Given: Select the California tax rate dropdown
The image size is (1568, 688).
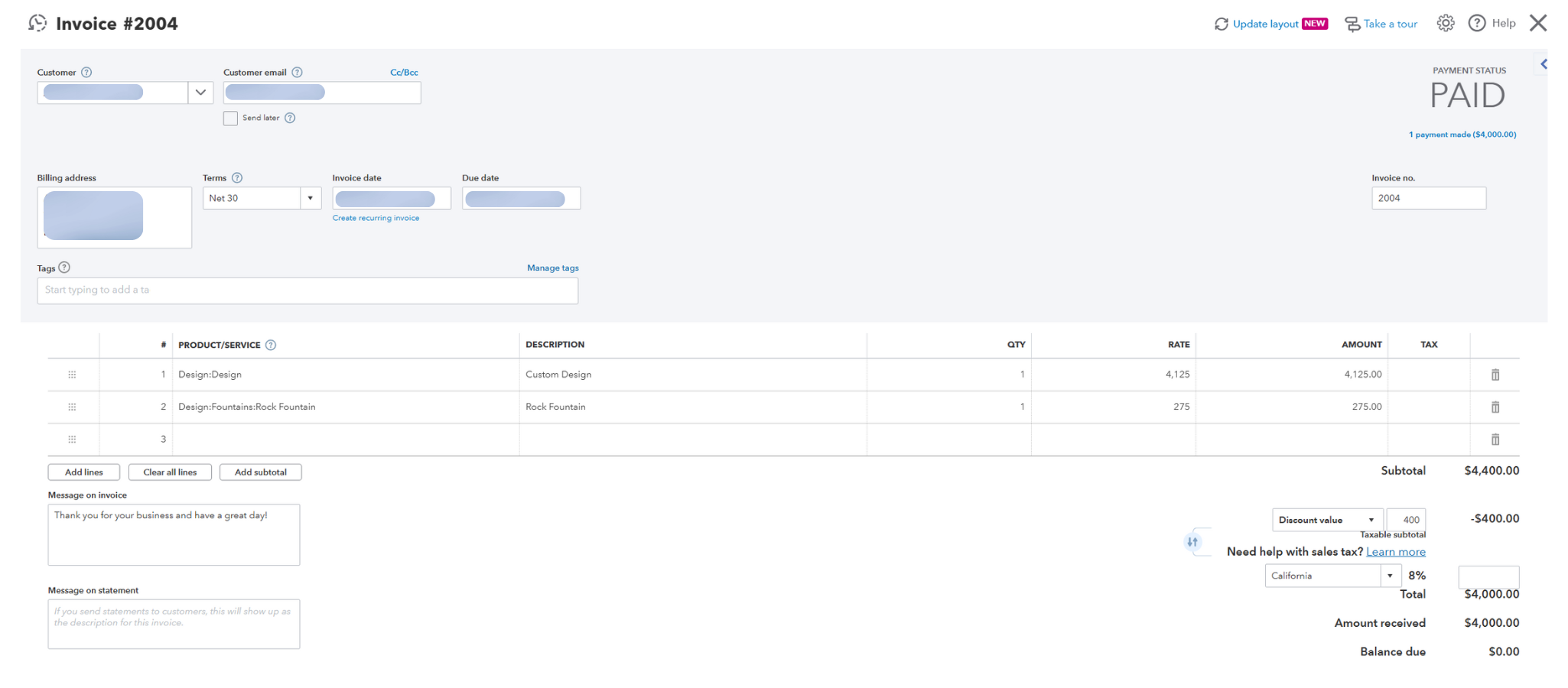Looking at the screenshot, I should point(1332,576).
